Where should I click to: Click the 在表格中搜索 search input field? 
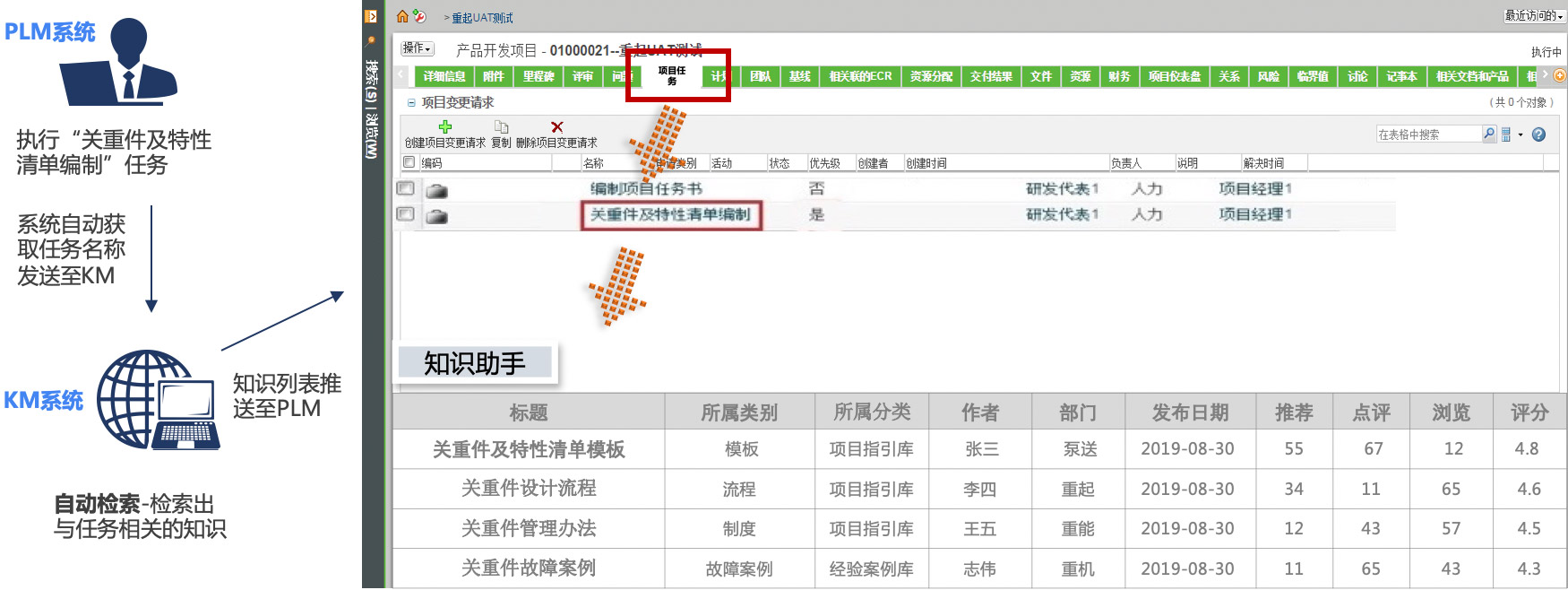coord(1428,134)
